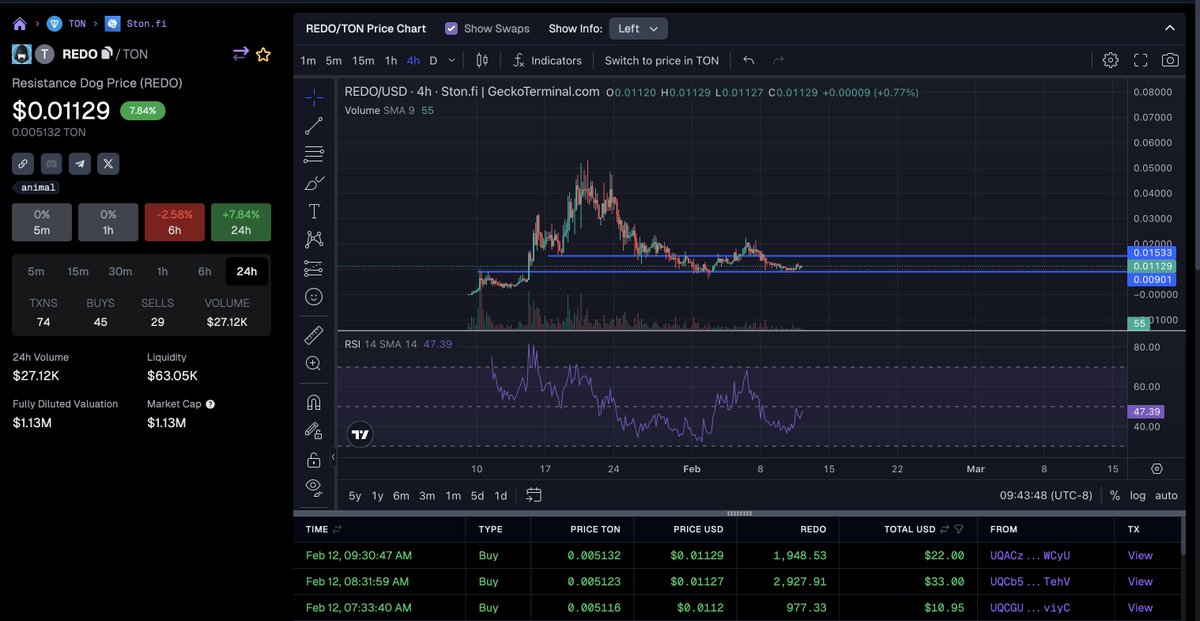
Task: Select the 30m stats tab
Action: (x=120, y=271)
